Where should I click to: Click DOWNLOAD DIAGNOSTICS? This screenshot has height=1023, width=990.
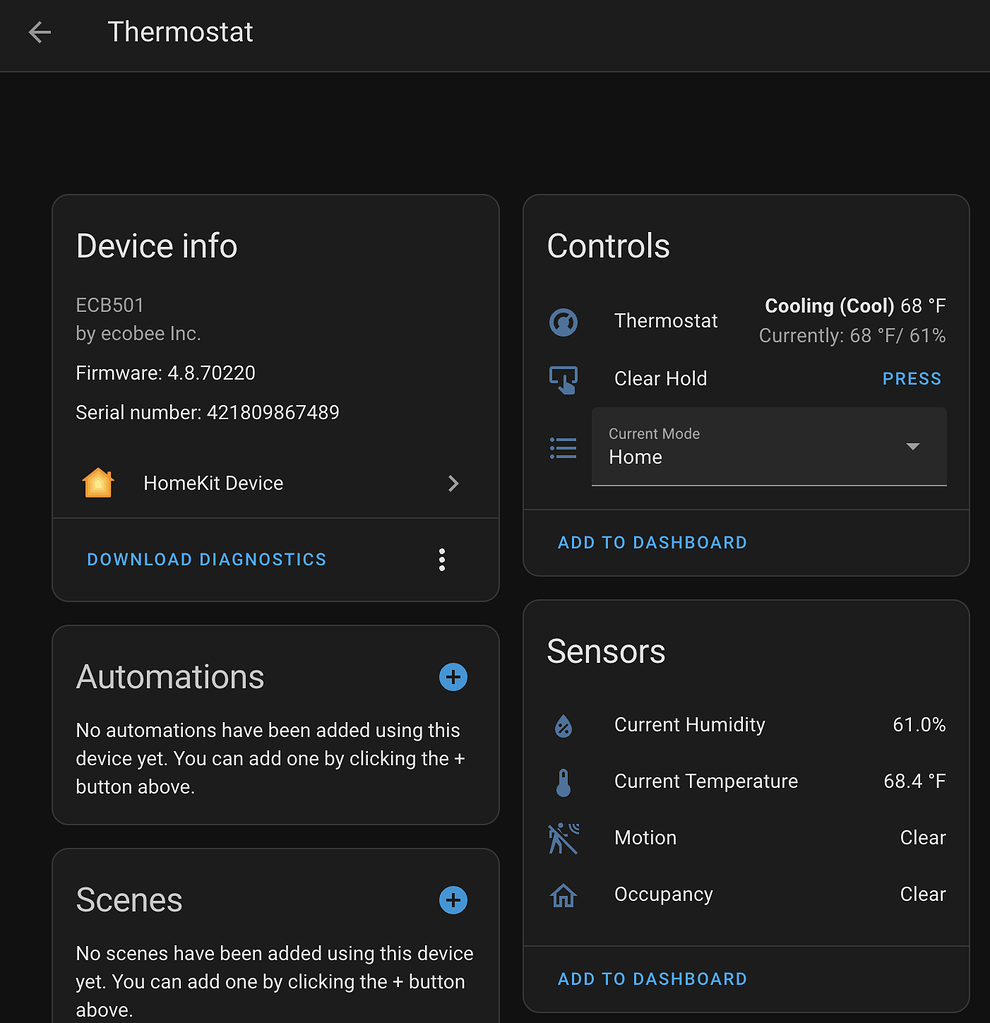click(206, 559)
